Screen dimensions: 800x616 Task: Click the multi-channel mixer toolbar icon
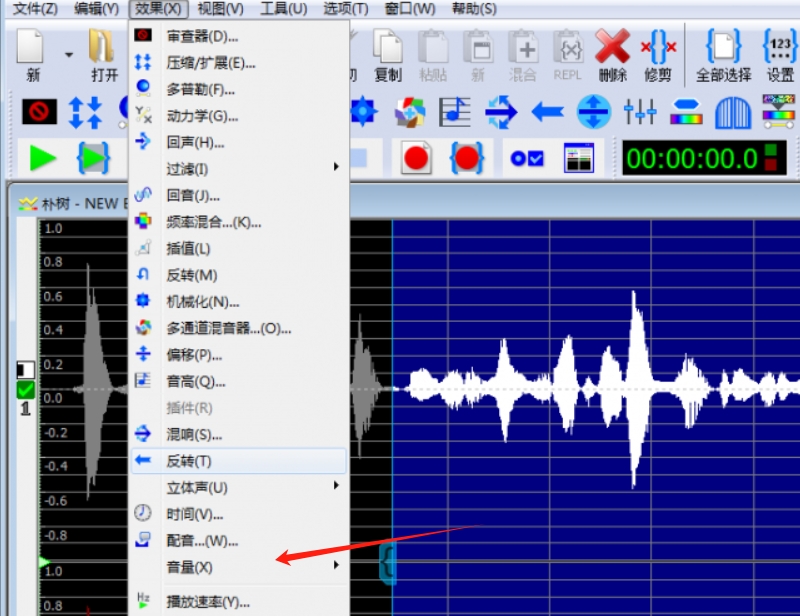point(410,112)
